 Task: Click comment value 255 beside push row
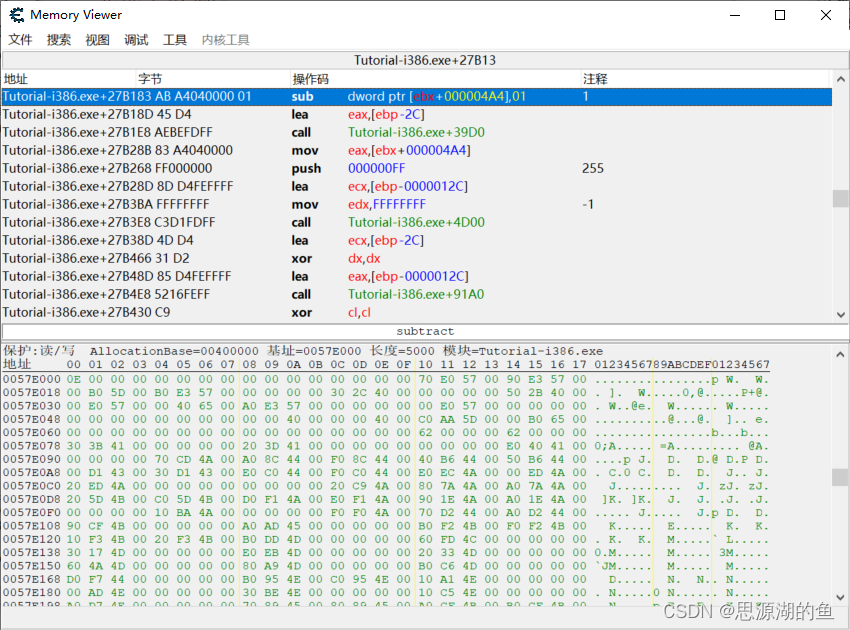[593, 168]
